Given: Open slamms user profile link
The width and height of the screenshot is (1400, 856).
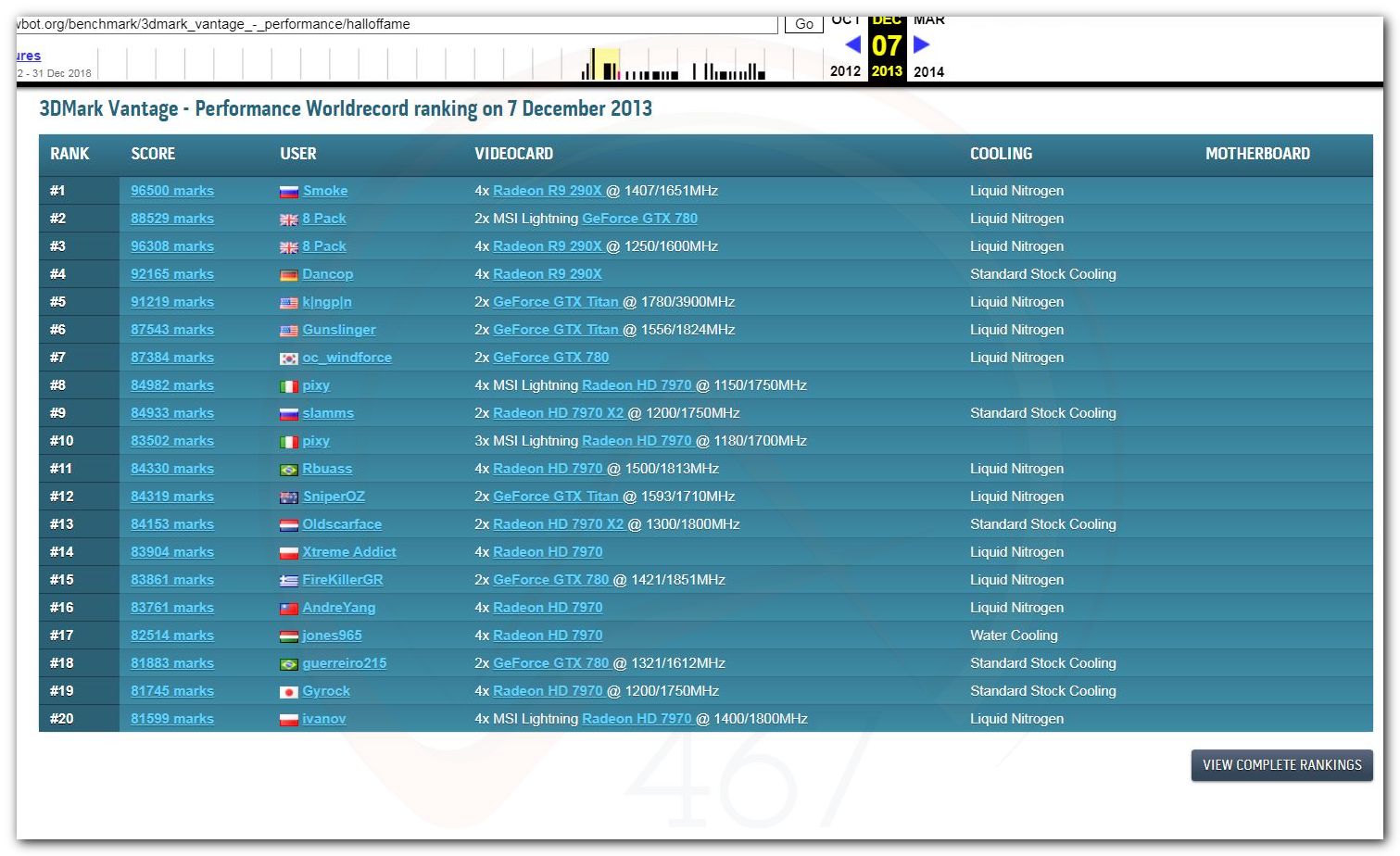Looking at the screenshot, I should coord(328,413).
